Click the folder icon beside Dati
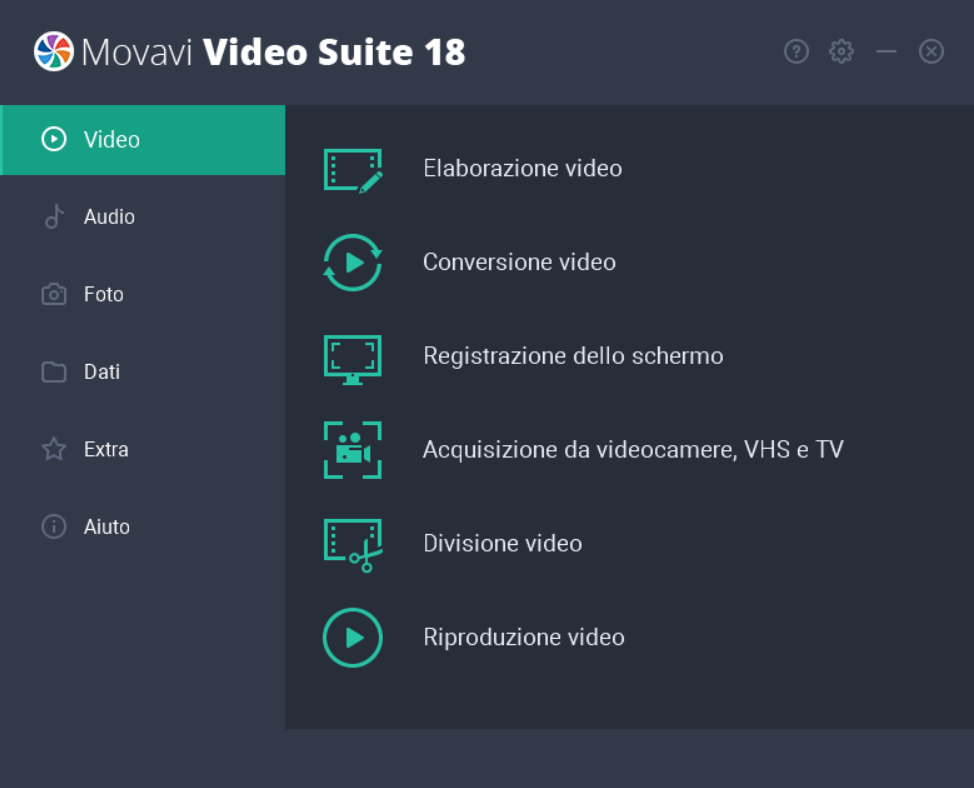Screen dimensions: 974x788 pyautogui.click(x=54, y=372)
